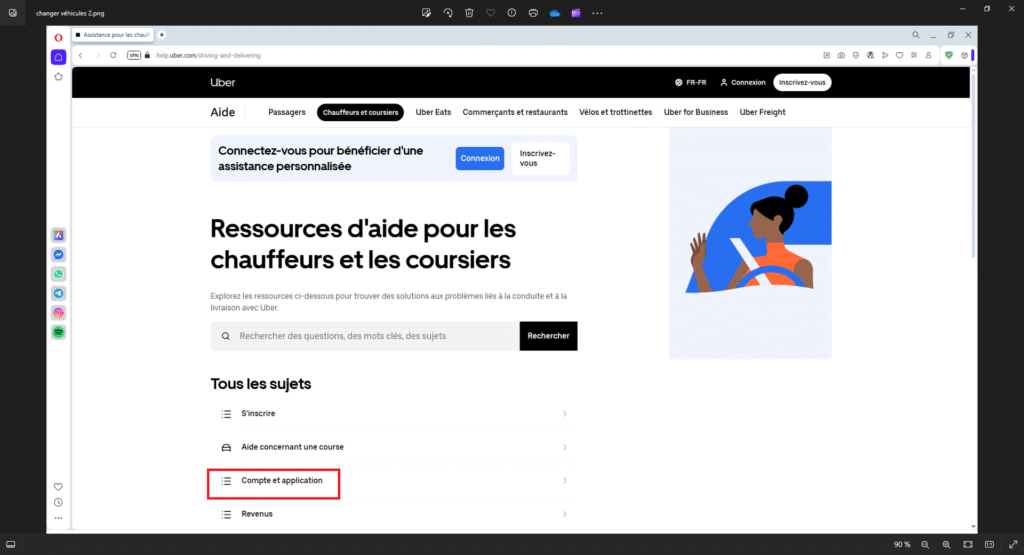Click the green shield extension icon

949,56
